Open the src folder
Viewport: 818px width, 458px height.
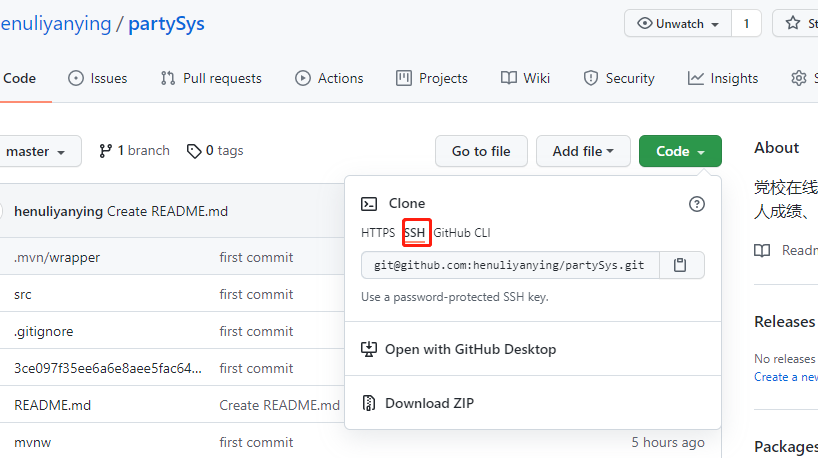tap(23, 295)
